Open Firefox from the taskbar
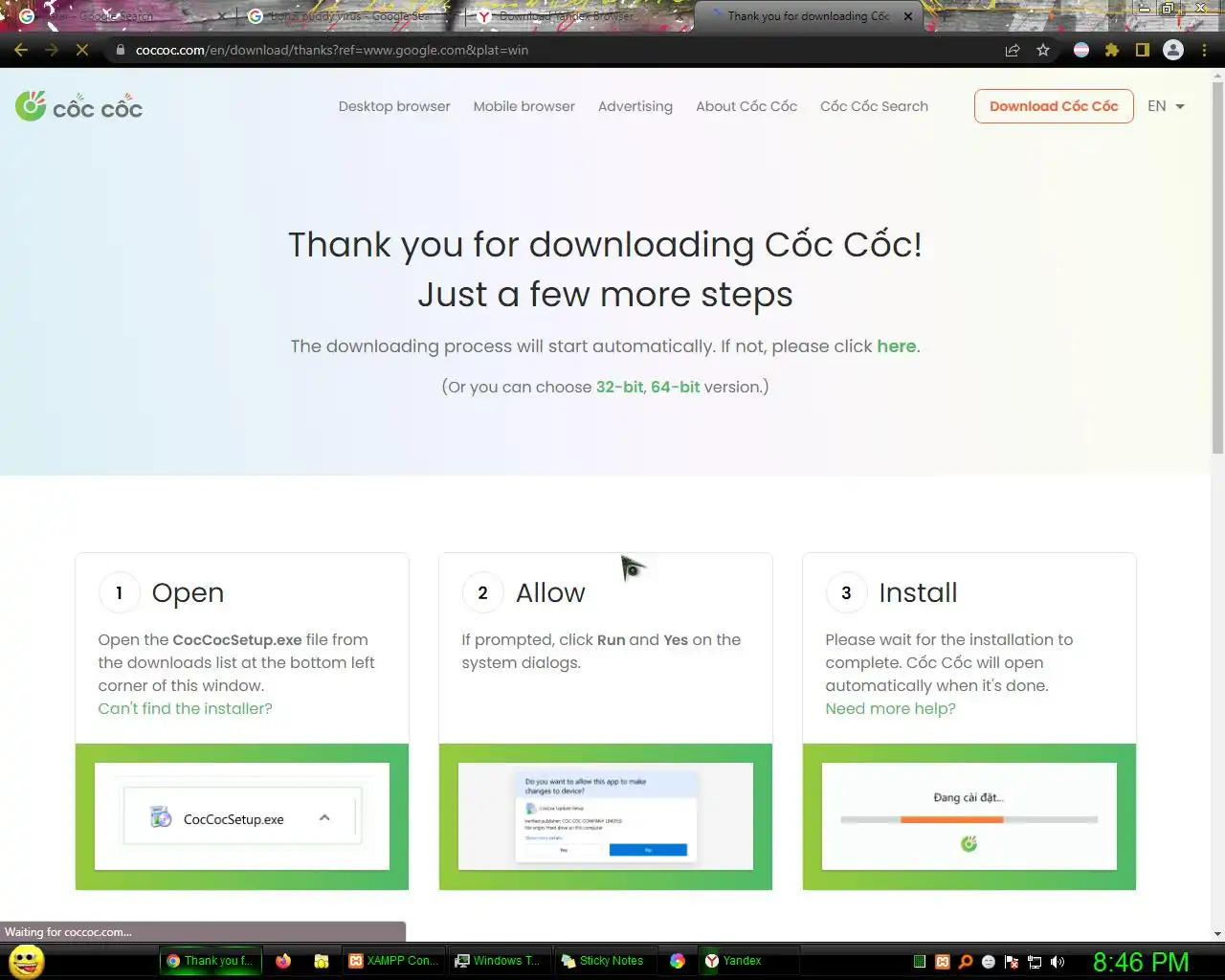This screenshot has width=1225, height=980. pos(283,961)
